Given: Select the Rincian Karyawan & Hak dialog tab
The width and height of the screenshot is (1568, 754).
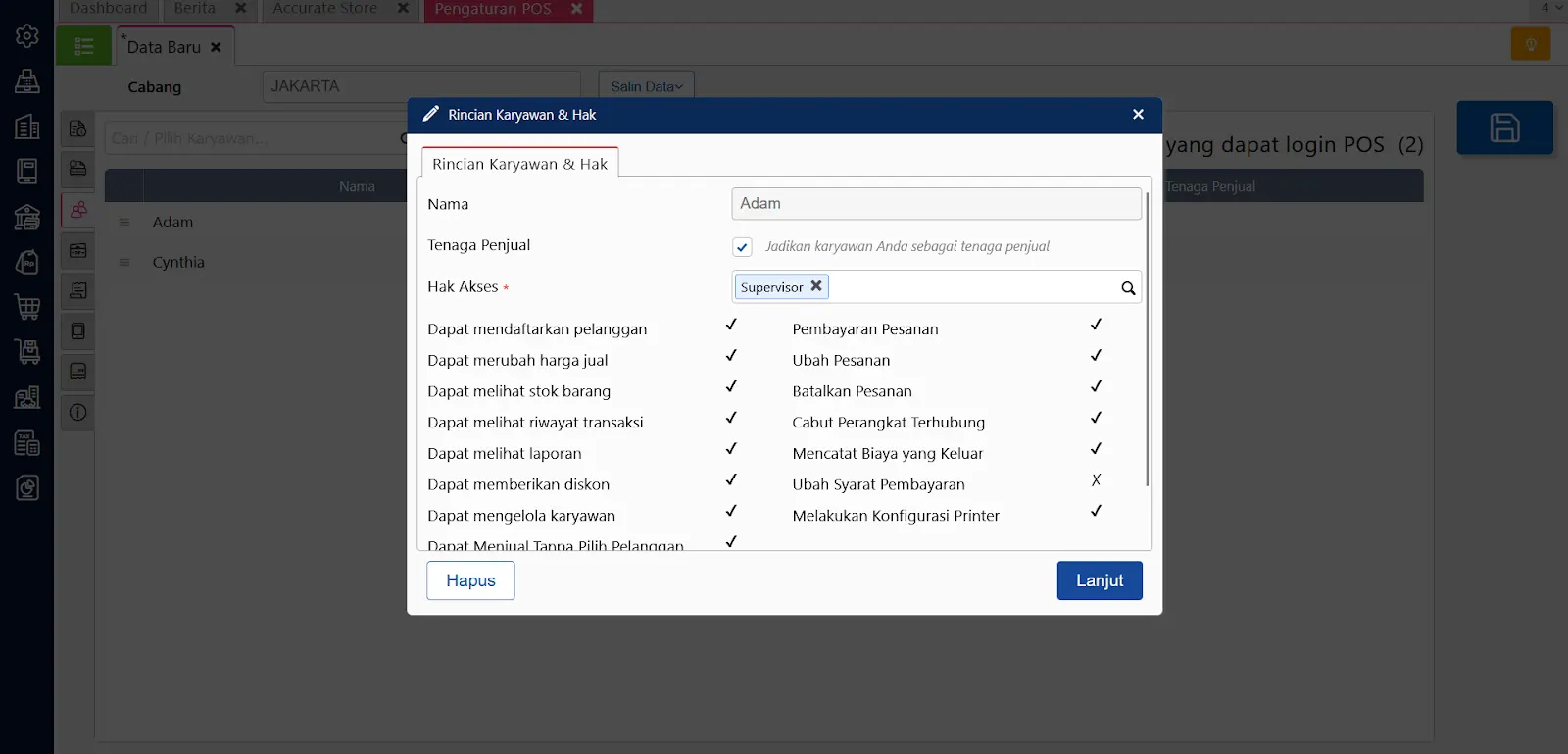Looking at the screenshot, I should (x=519, y=164).
